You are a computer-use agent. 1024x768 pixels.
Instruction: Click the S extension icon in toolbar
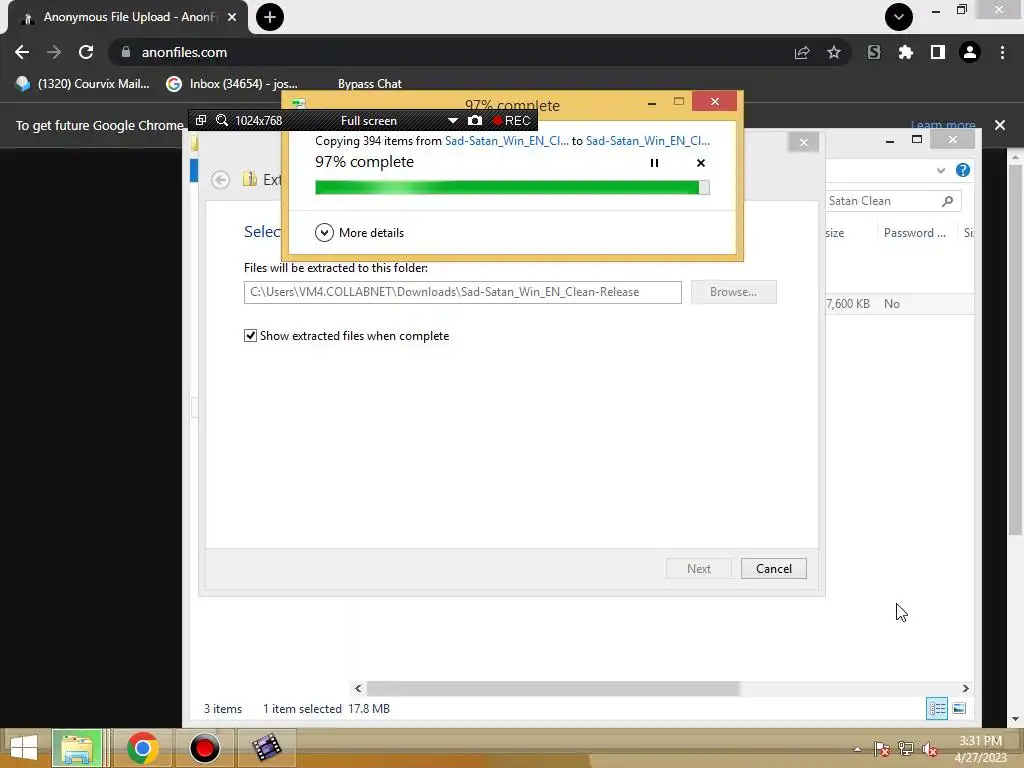coord(874,52)
